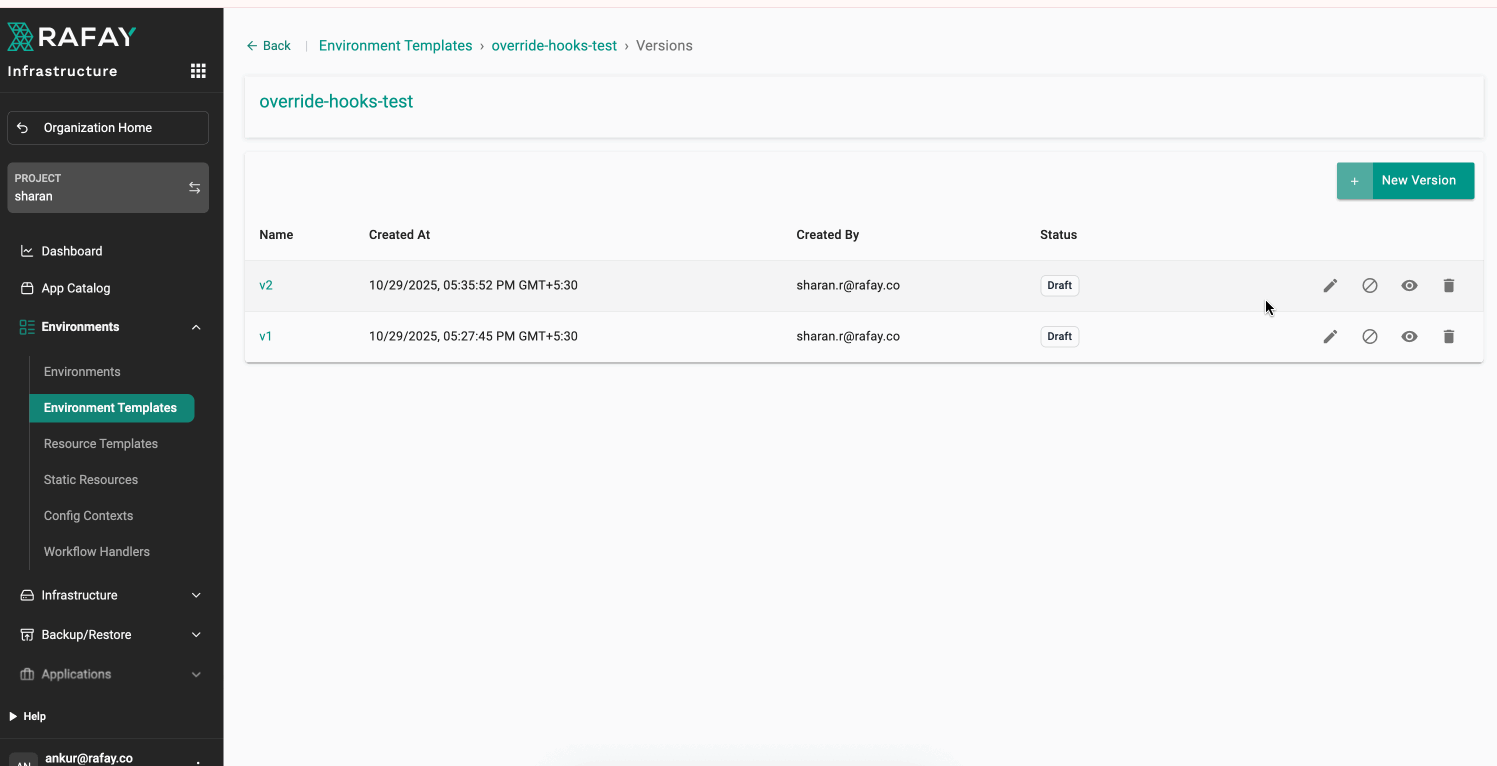
Task: Collapse the Environments sidebar section
Action: pos(196,327)
